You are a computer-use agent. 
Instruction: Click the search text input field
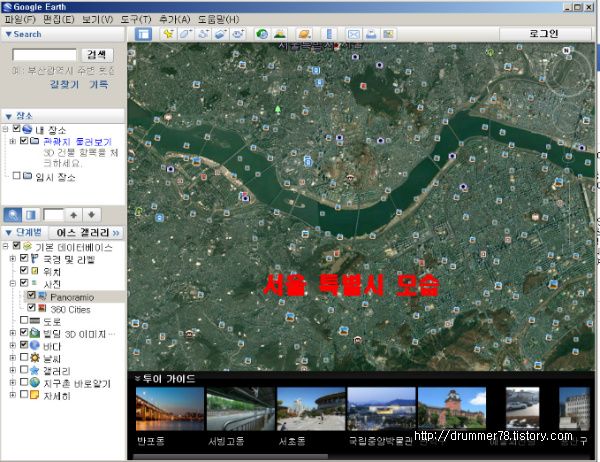(44, 55)
